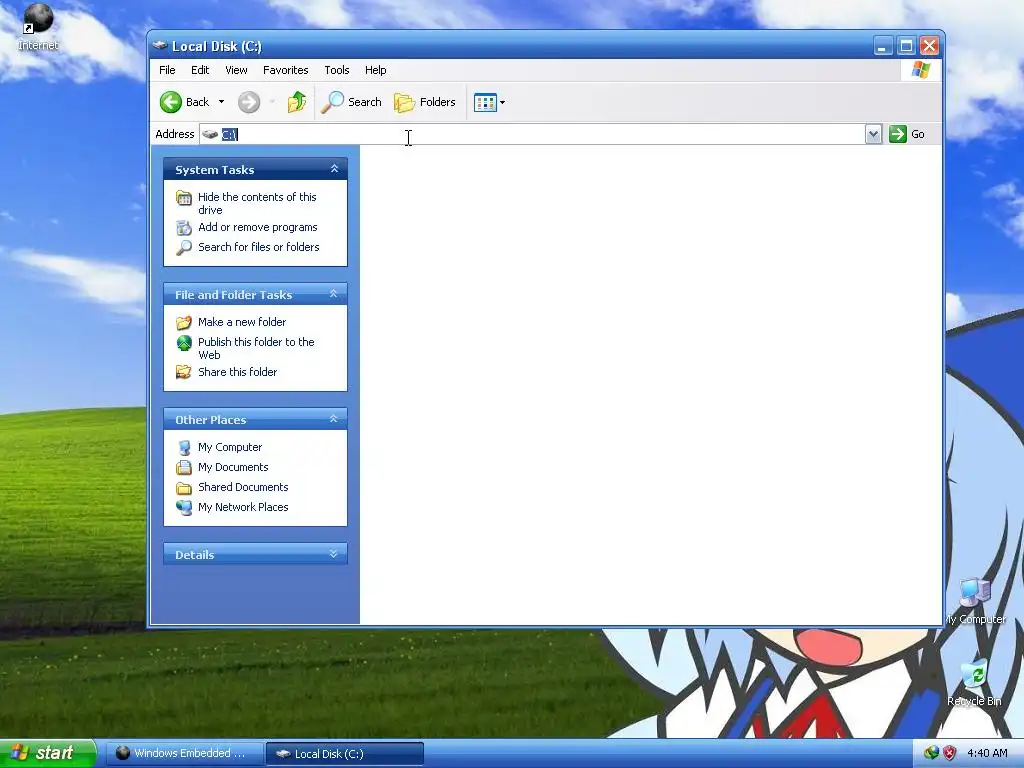
Task: Click Add or remove programs link
Action: (x=258, y=227)
